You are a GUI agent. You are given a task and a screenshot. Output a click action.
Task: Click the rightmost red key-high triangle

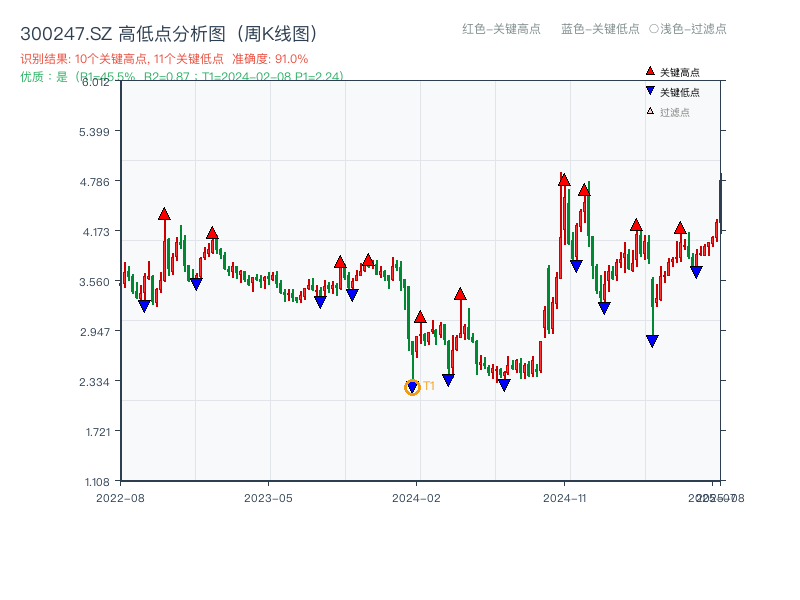coord(680,228)
